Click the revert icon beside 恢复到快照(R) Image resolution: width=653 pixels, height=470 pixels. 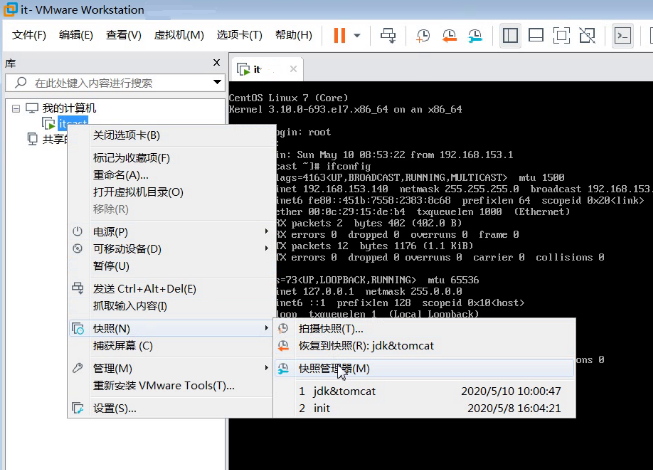[283, 346]
